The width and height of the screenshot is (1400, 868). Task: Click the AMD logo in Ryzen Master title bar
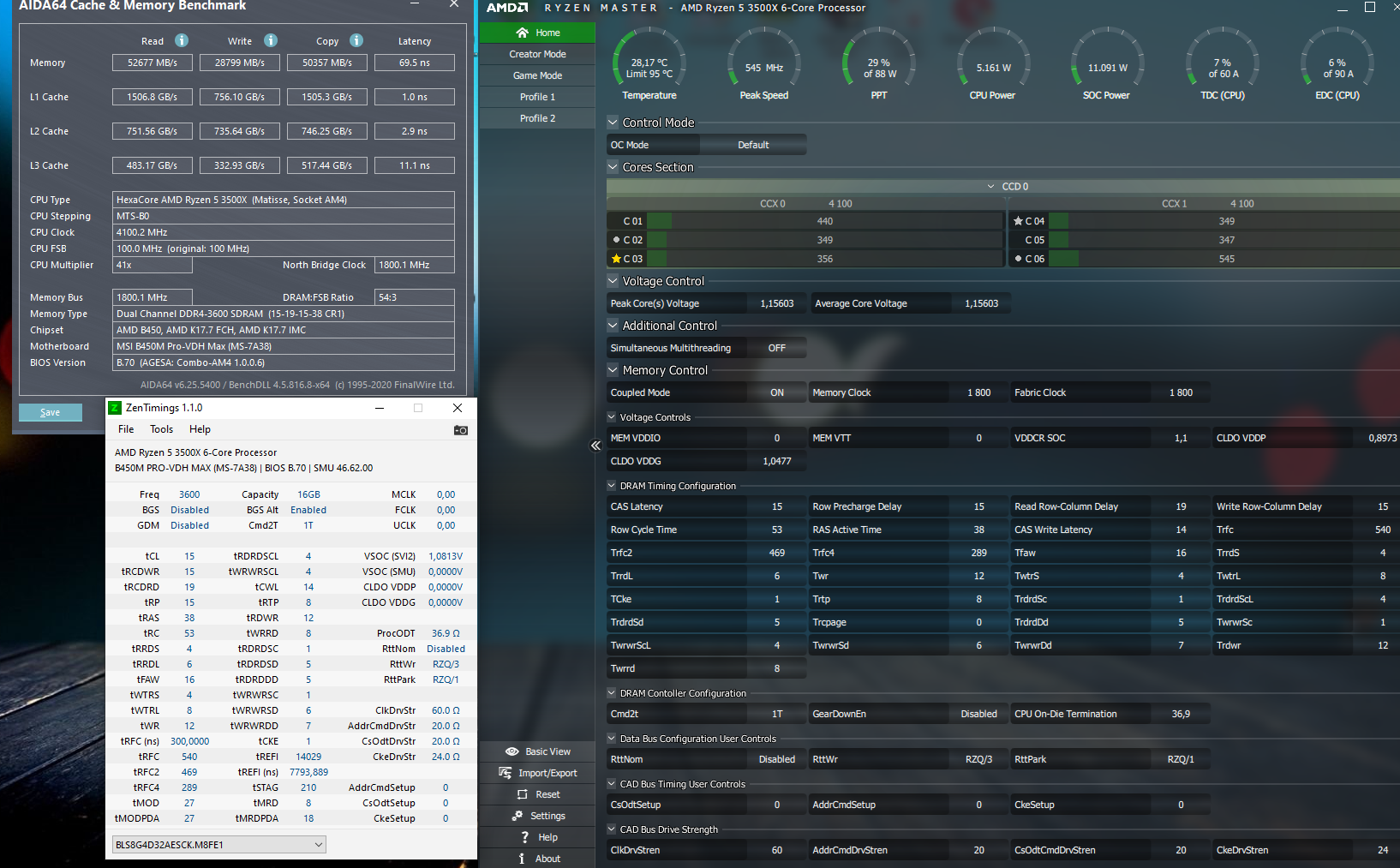pyautogui.click(x=507, y=8)
